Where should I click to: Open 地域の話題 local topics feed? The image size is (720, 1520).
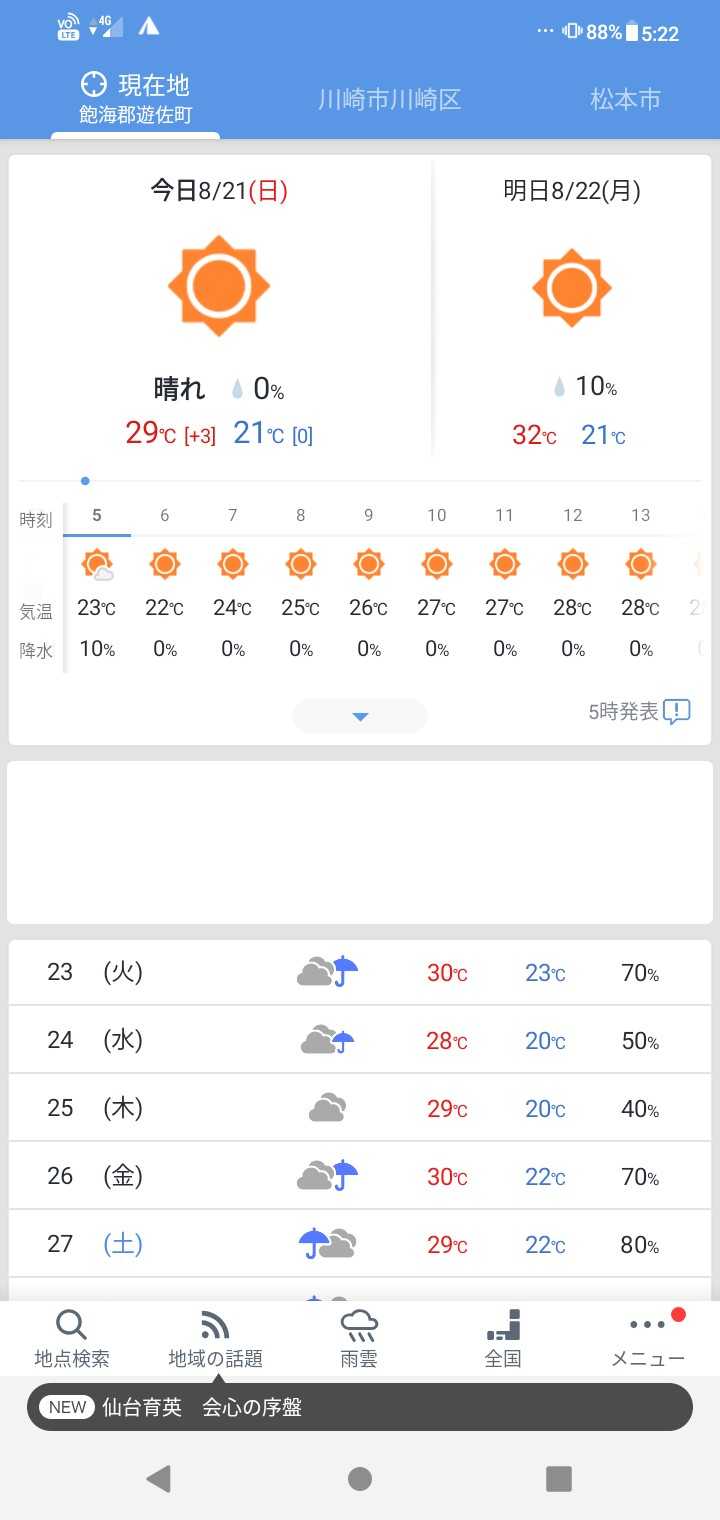215,1338
